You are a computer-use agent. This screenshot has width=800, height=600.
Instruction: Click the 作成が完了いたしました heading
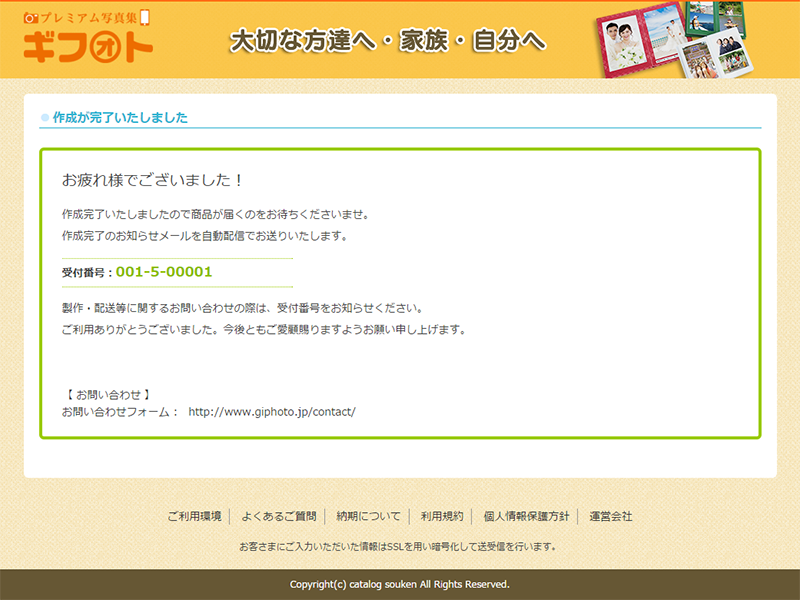tap(120, 117)
